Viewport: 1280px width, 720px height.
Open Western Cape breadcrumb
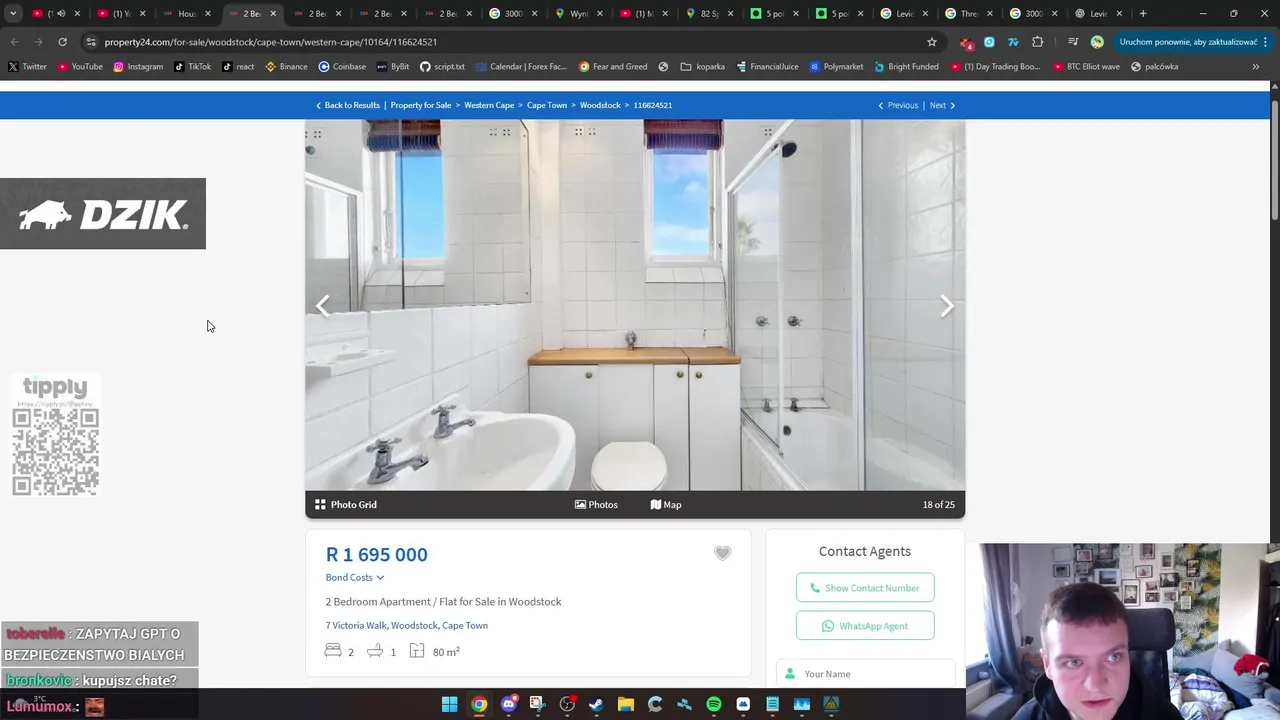pos(489,105)
